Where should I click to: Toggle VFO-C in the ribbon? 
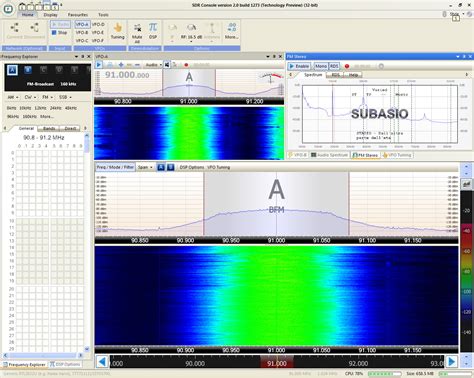pos(82,40)
